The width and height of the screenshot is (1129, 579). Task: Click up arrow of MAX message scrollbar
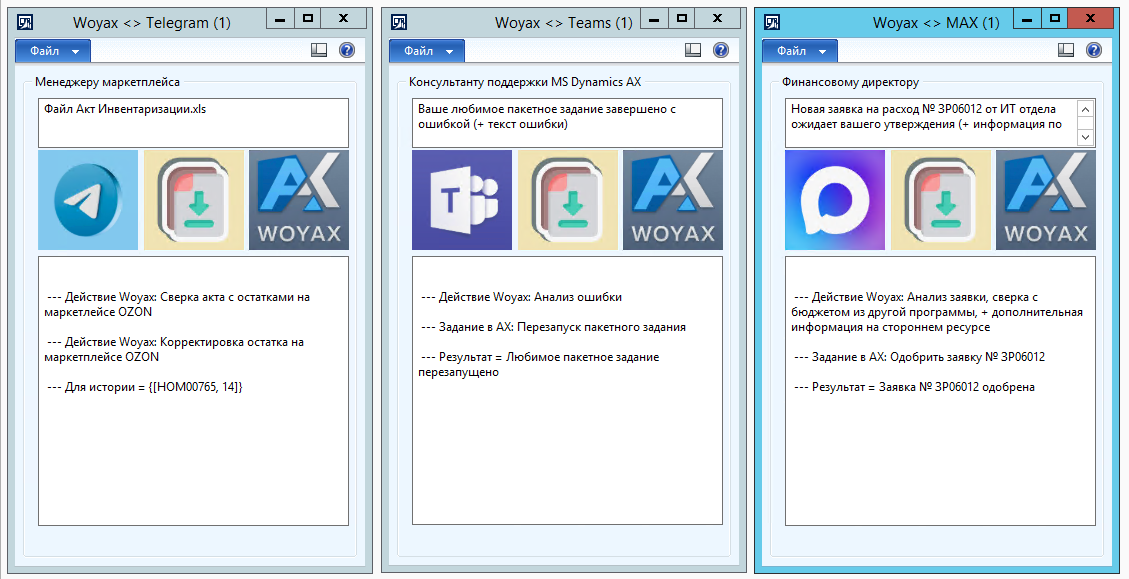pos(1085,109)
